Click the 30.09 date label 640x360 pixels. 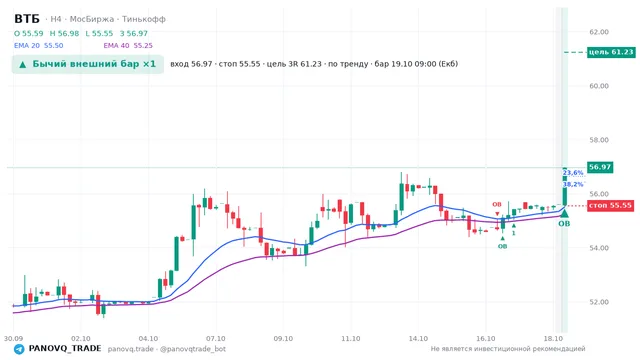[x=13, y=339]
